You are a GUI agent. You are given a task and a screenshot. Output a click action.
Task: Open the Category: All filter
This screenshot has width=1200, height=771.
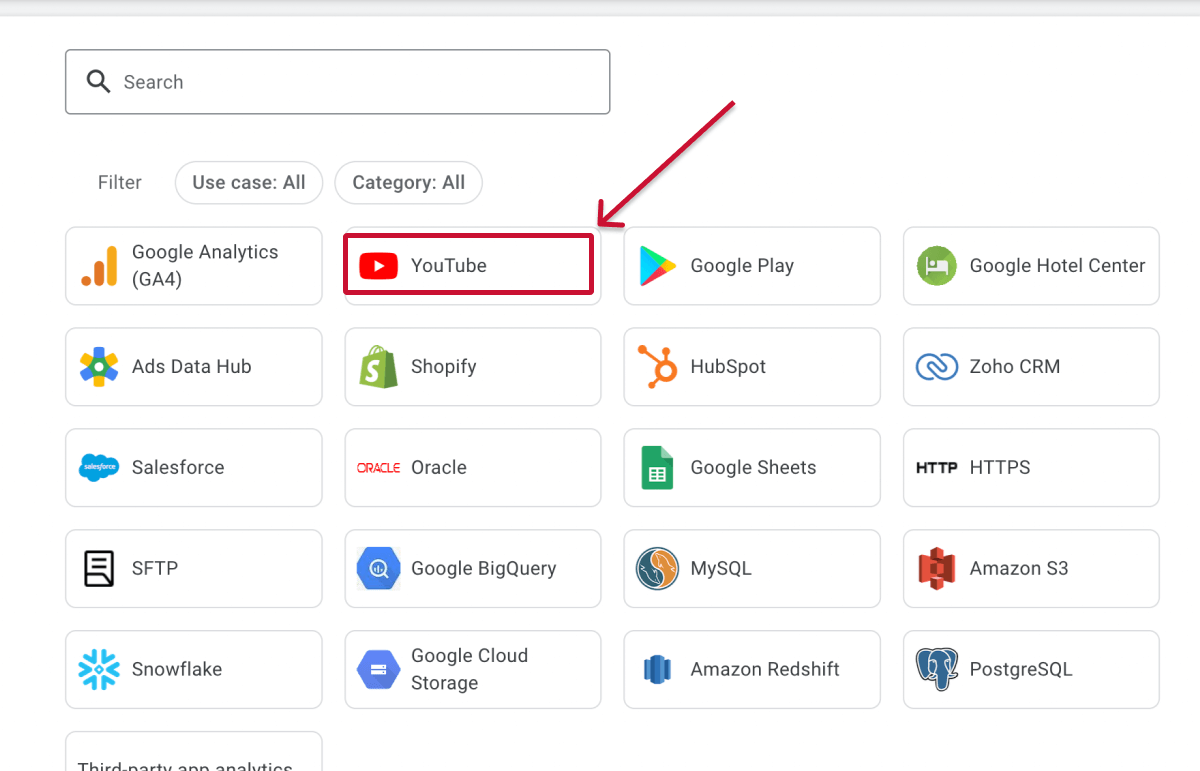click(408, 183)
